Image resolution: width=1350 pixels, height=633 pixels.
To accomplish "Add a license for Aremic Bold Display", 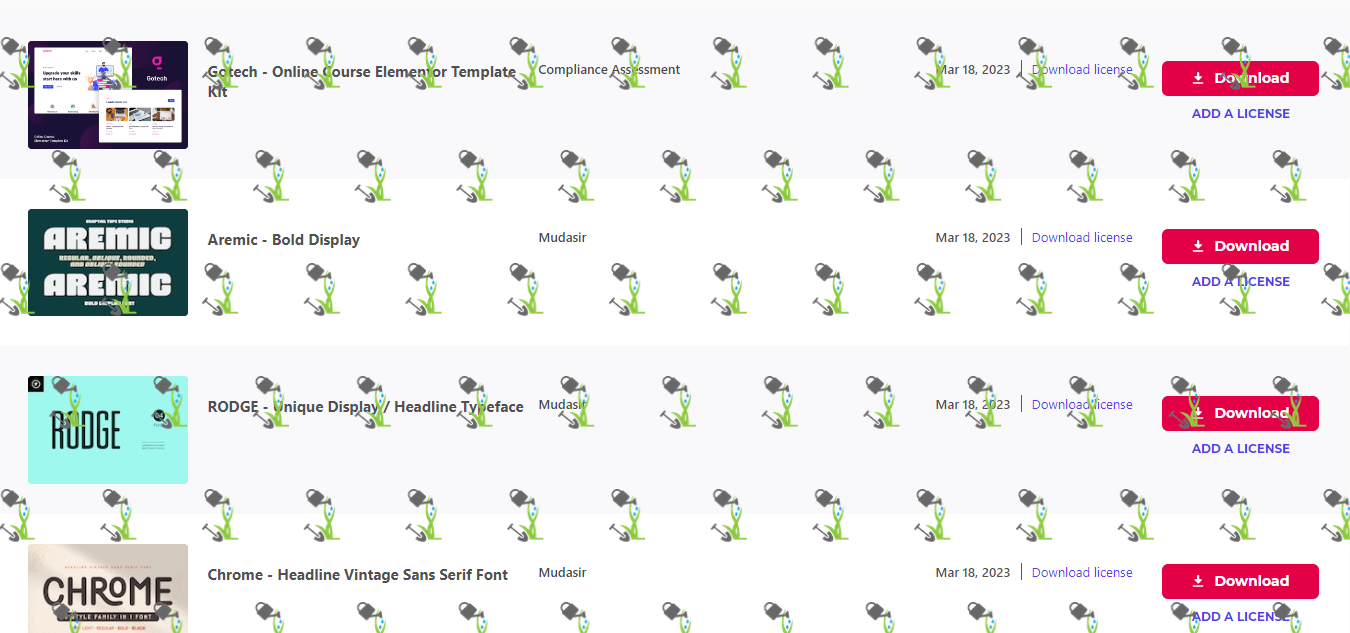I will [x=1240, y=282].
